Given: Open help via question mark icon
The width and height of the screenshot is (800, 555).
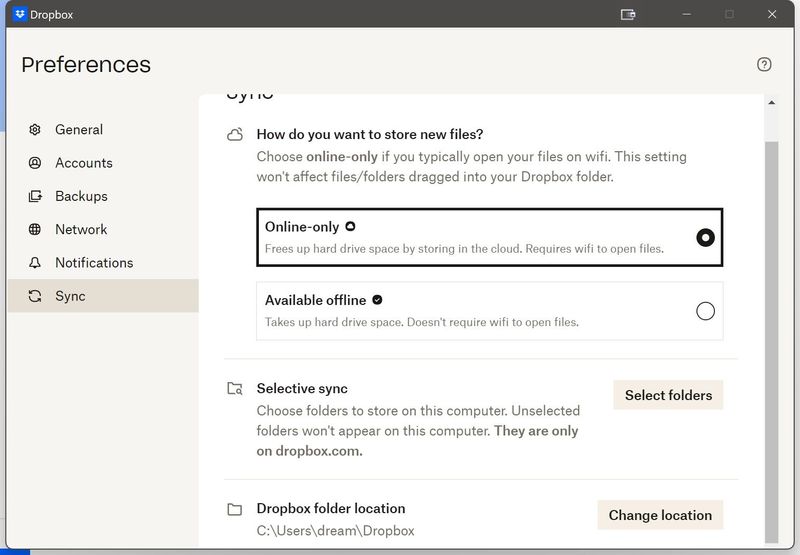Looking at the screenshot, I should pyautogui.click(x=764, y=64).
